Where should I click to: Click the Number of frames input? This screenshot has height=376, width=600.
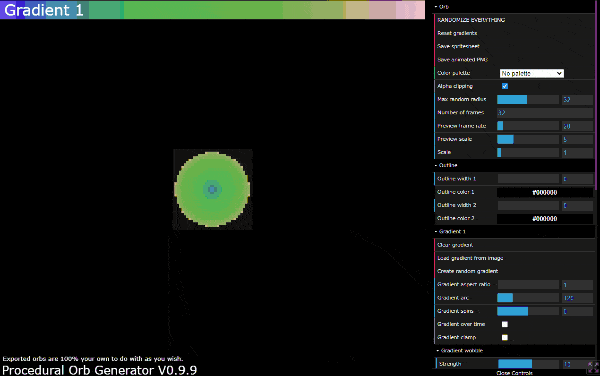click(x=545, y=112)
